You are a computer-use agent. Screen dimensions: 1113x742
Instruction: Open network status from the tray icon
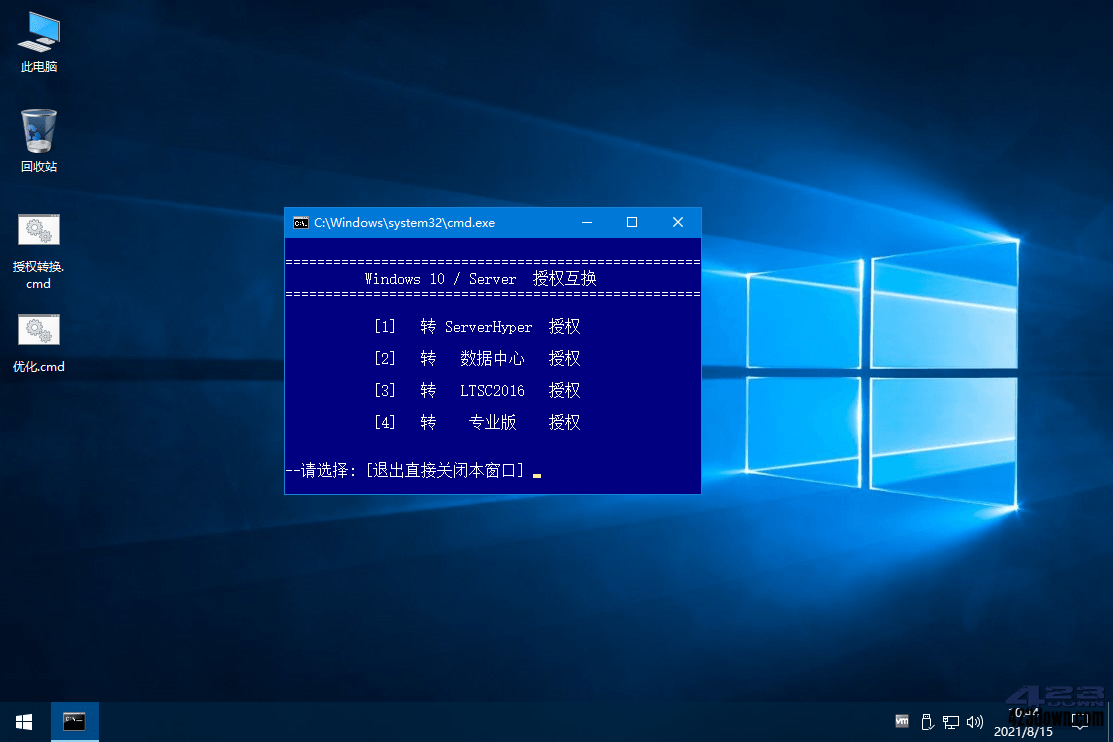pos(950,721)
